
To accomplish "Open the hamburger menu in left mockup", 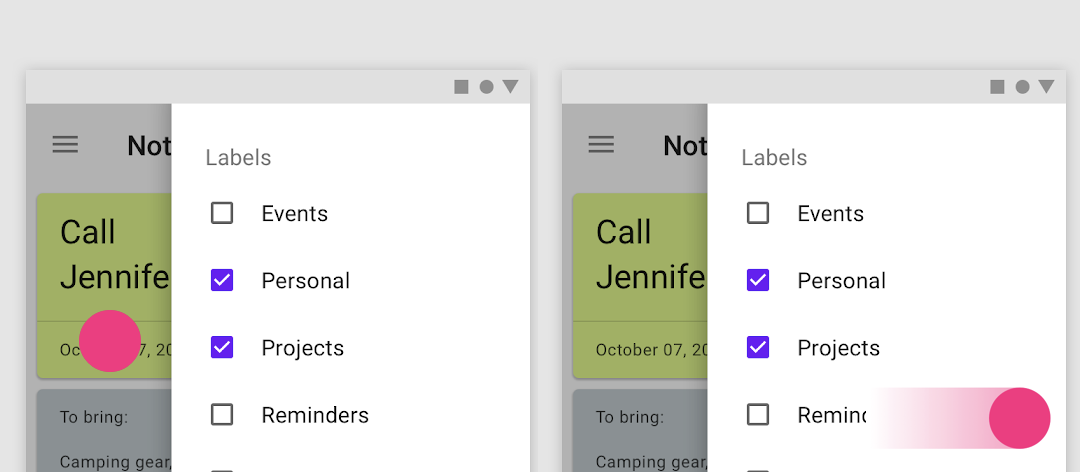I will pos(65,145).
